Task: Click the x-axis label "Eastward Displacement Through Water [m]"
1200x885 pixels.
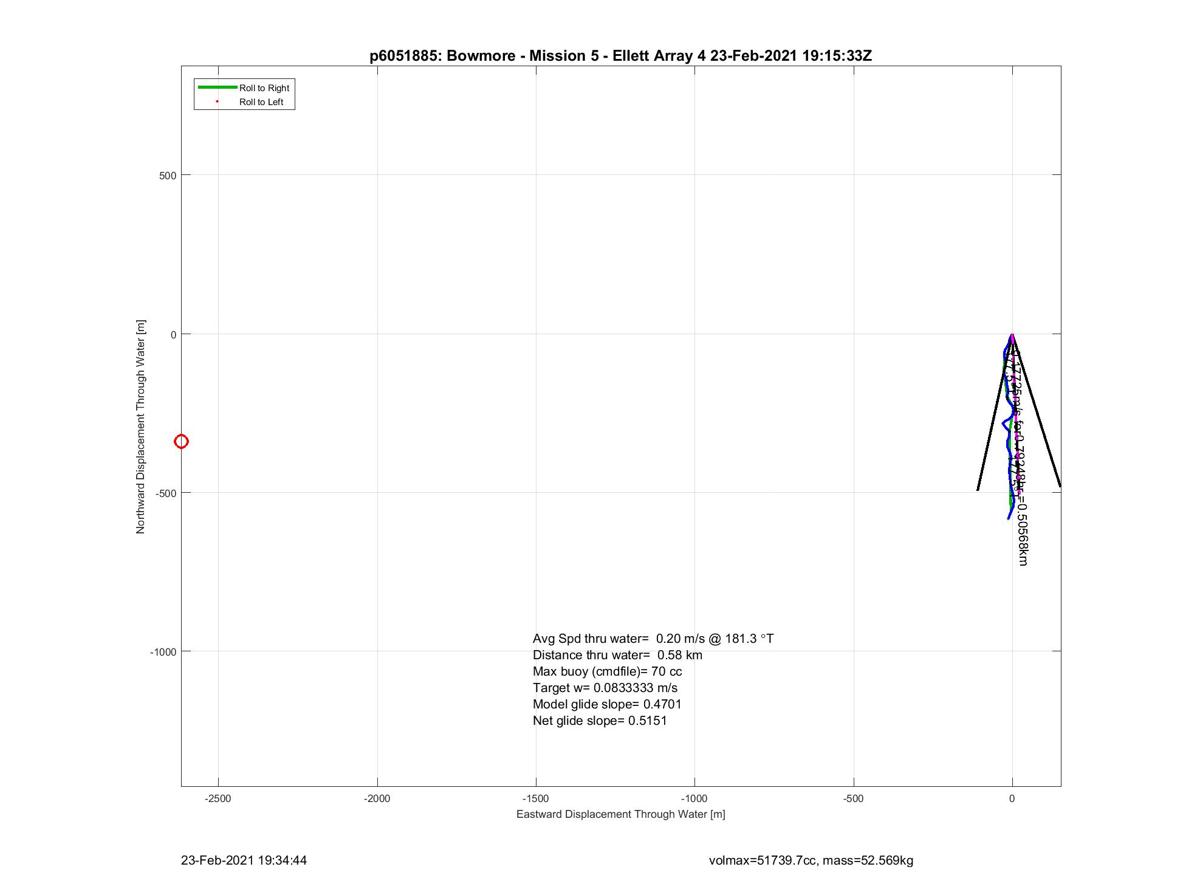Action: pos(620,814)
